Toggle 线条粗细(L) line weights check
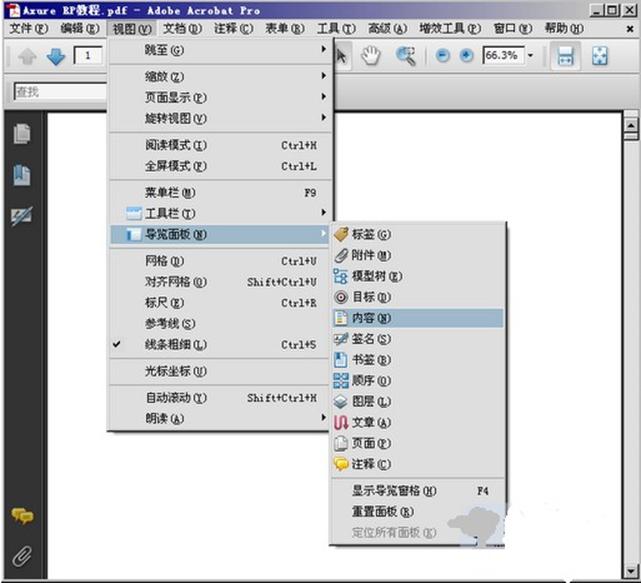This screenshot has height=583, width=641. coord(220,345)
